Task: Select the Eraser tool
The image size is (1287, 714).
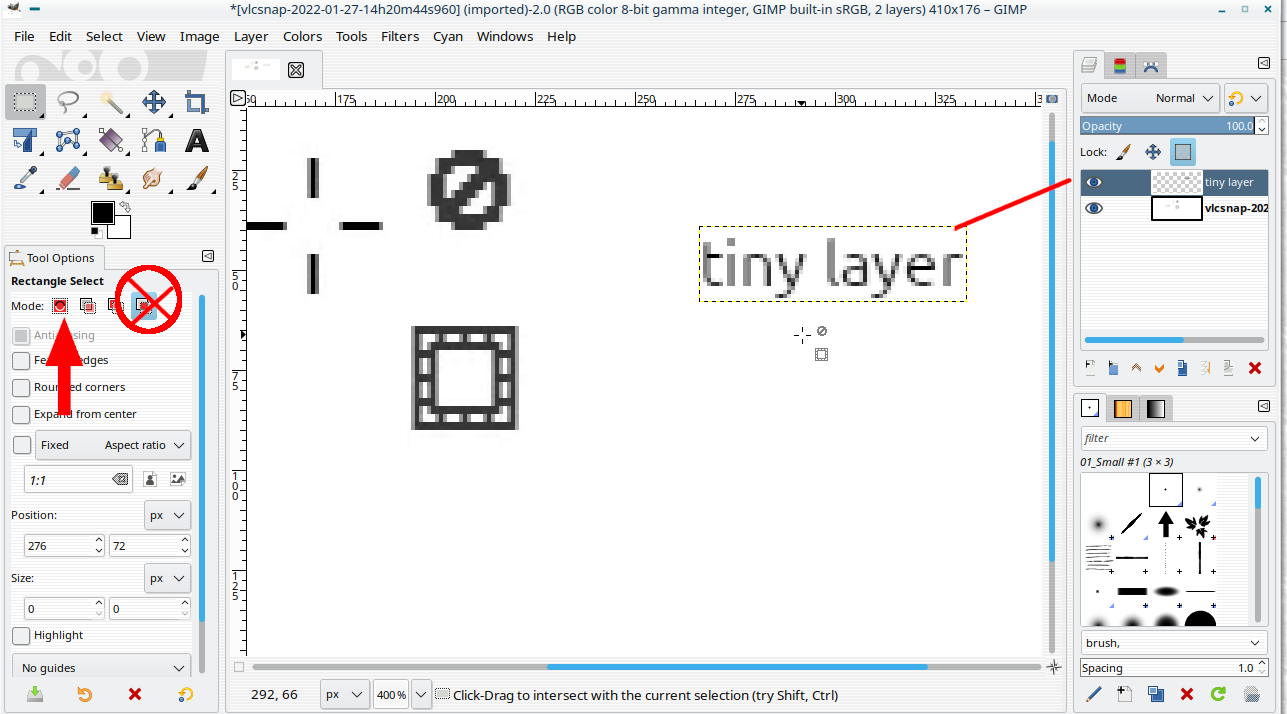Action: (68, 178)
